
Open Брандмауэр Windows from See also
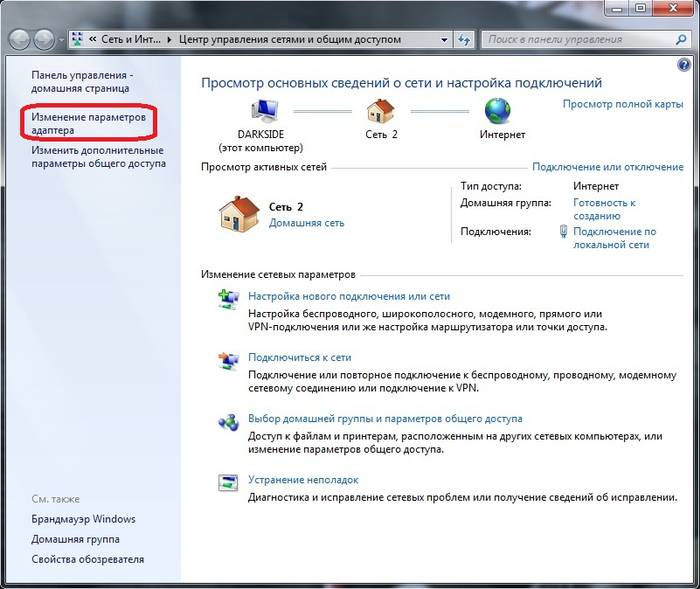tap(83, 519)
